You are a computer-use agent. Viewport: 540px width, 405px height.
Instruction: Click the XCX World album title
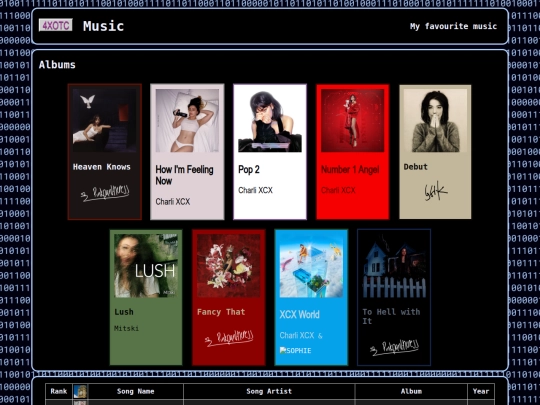tap(300, 314)
